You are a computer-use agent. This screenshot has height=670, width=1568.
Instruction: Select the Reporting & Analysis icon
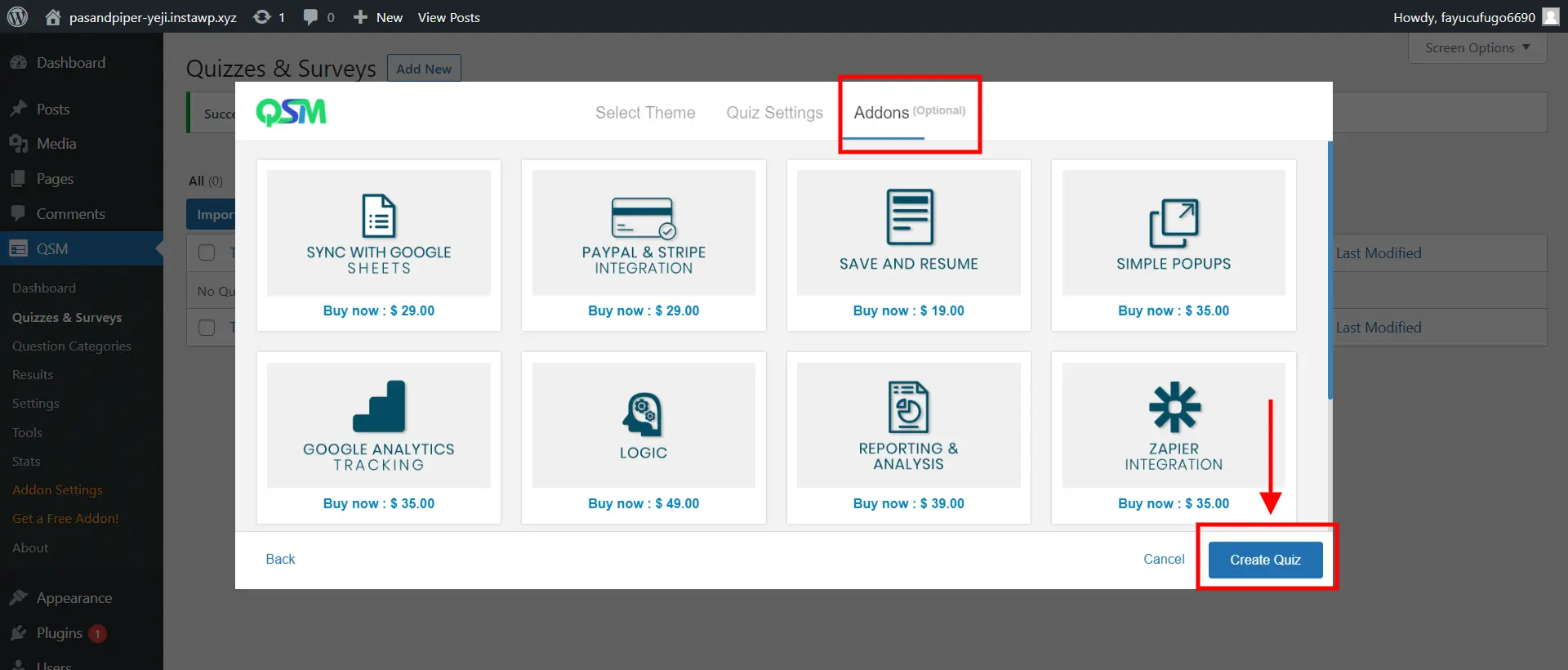point(909,407)
